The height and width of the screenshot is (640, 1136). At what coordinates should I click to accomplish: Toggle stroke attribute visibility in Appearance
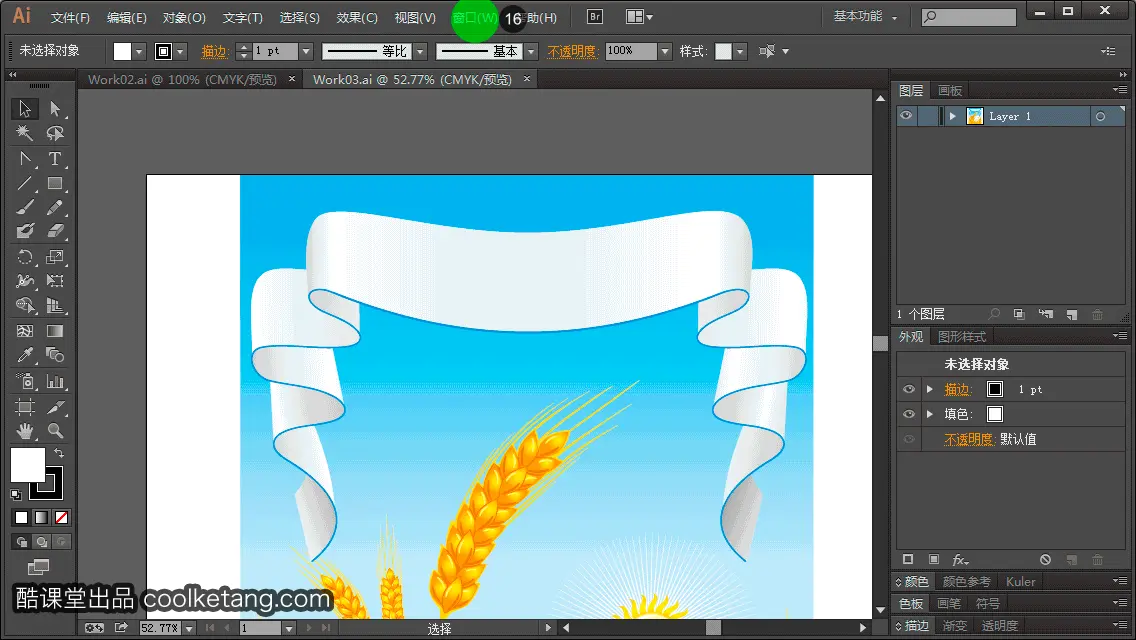pyautogui.click(x=909, y=389)
